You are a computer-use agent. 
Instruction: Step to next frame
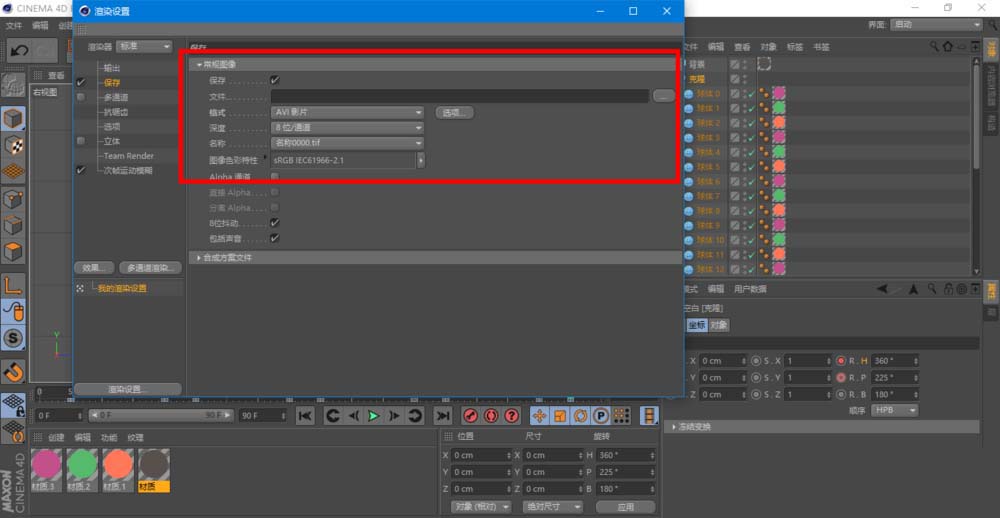tap(394, 416)
